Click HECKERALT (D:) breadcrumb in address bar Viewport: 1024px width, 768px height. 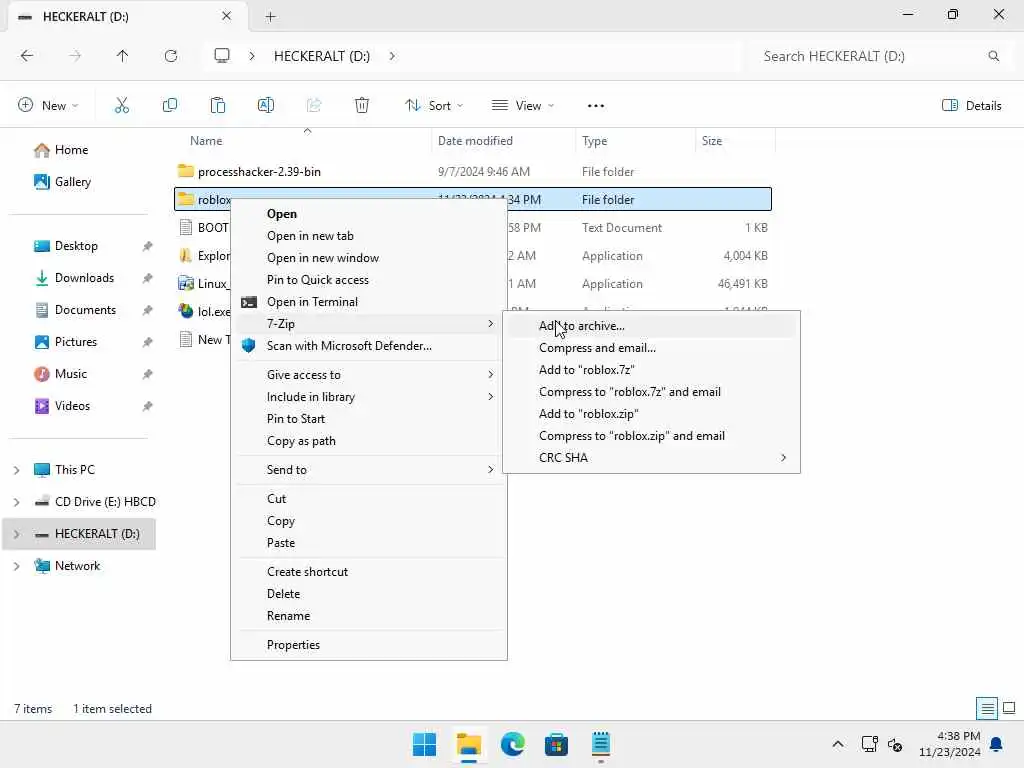click(322, 56)
